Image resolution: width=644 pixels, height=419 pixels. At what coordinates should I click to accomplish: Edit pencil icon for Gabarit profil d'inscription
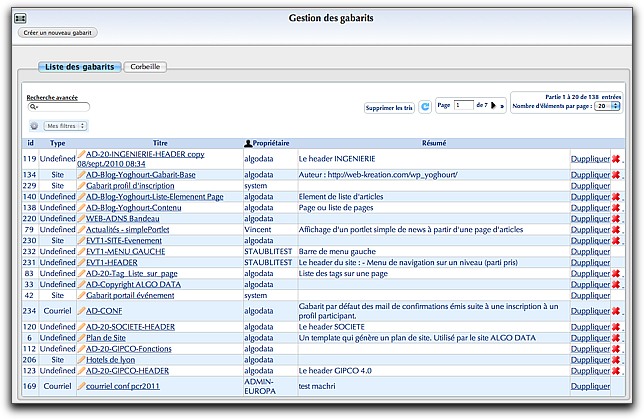[81, 186]
